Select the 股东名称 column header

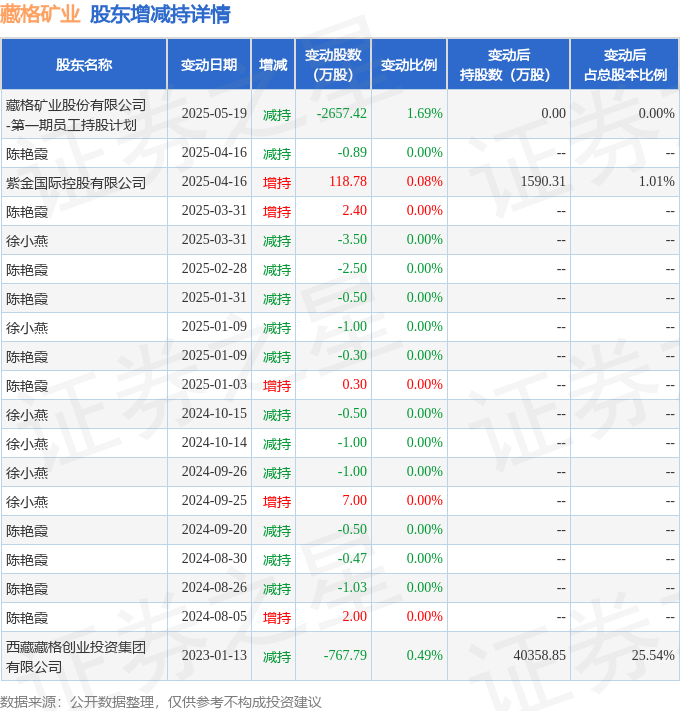(84, 65)
